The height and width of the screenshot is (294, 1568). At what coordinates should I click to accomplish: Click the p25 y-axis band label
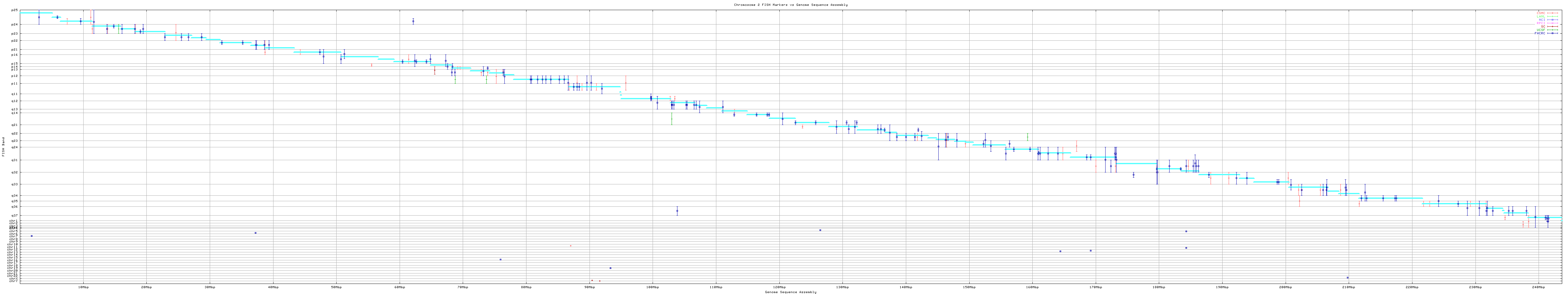[15, 10]
